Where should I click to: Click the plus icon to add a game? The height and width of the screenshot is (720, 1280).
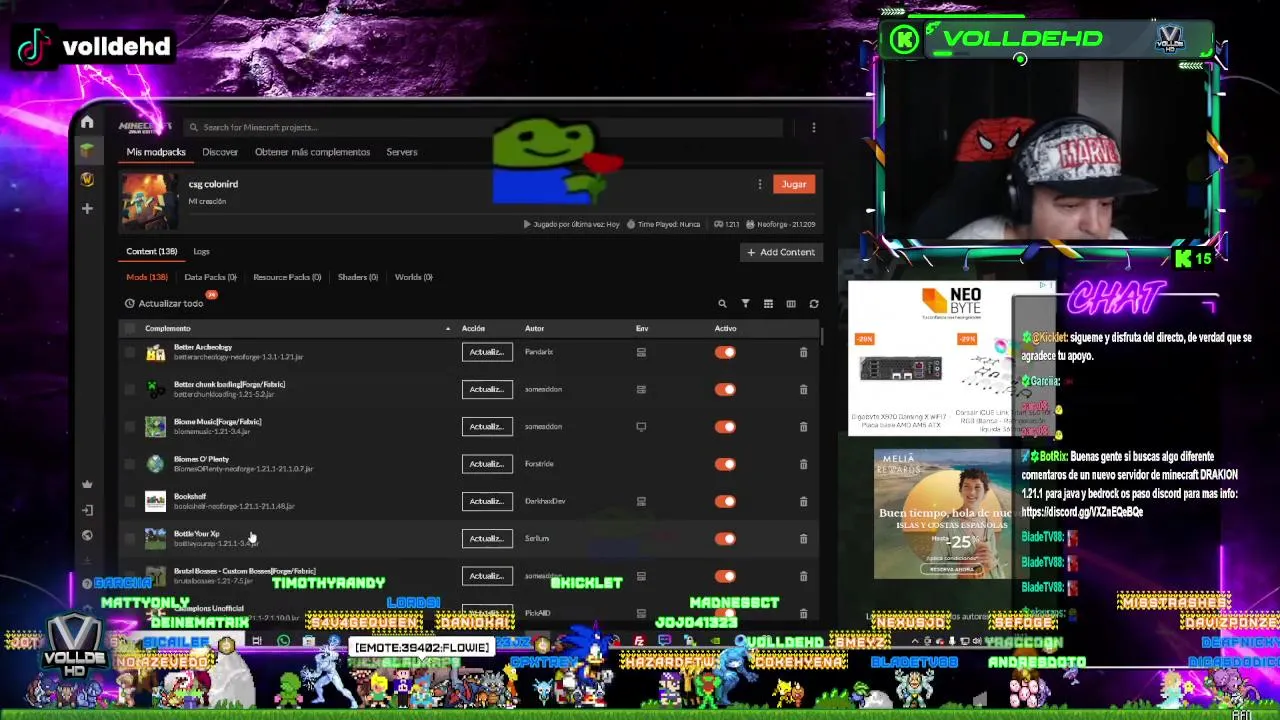(87, 208)
